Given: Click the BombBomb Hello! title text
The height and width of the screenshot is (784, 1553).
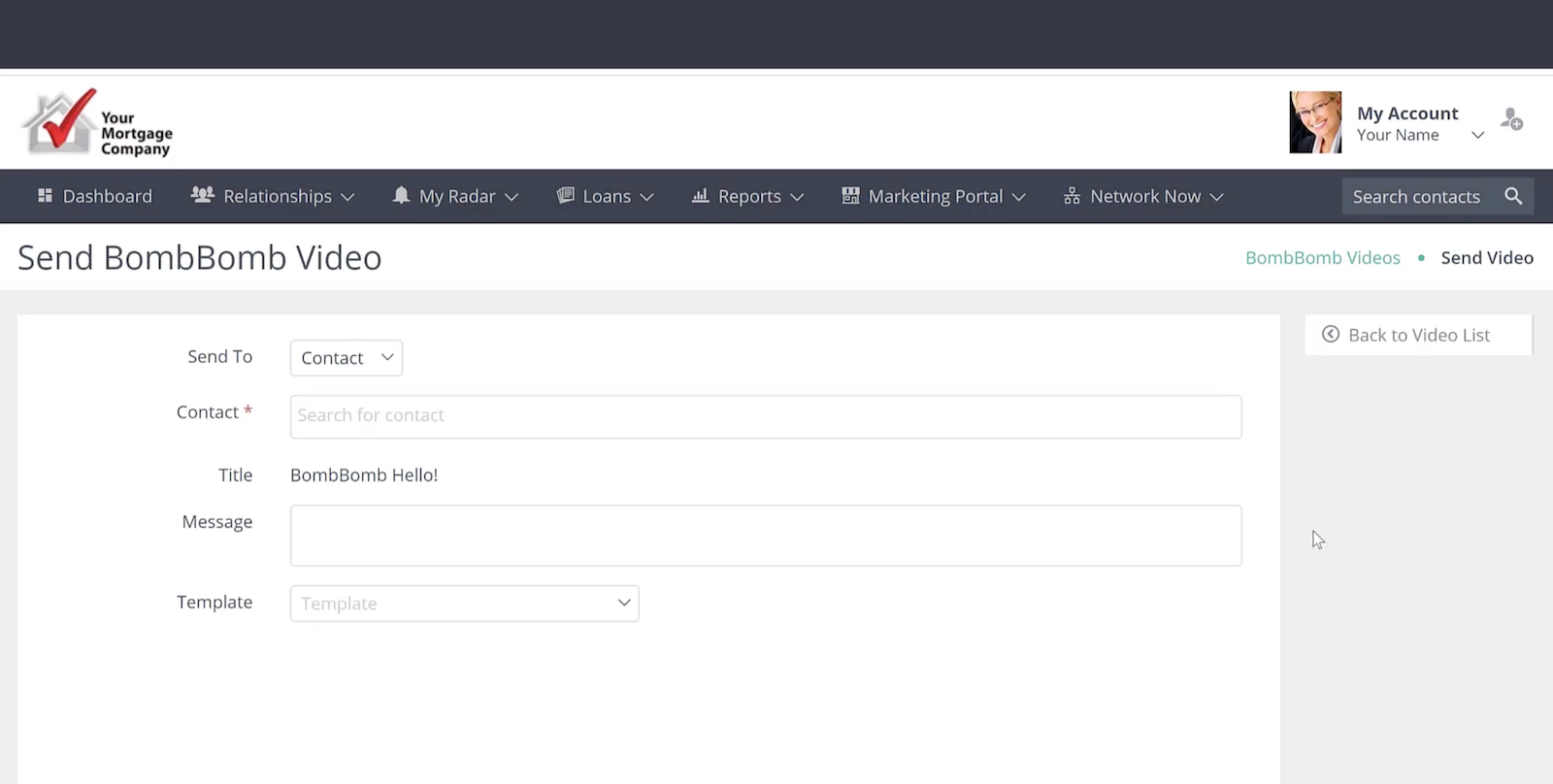Looking at the screenshot, I should (x=364, y=474).
